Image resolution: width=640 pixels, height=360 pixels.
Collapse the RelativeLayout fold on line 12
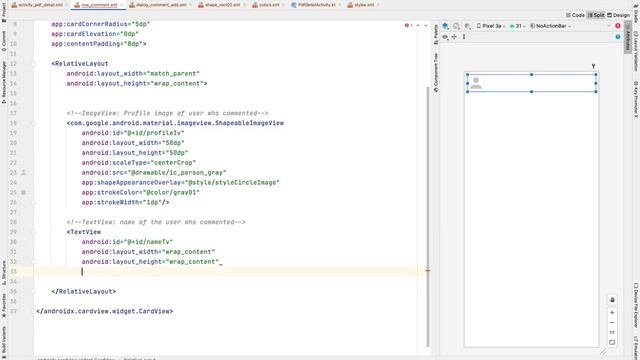pos(33,64)
